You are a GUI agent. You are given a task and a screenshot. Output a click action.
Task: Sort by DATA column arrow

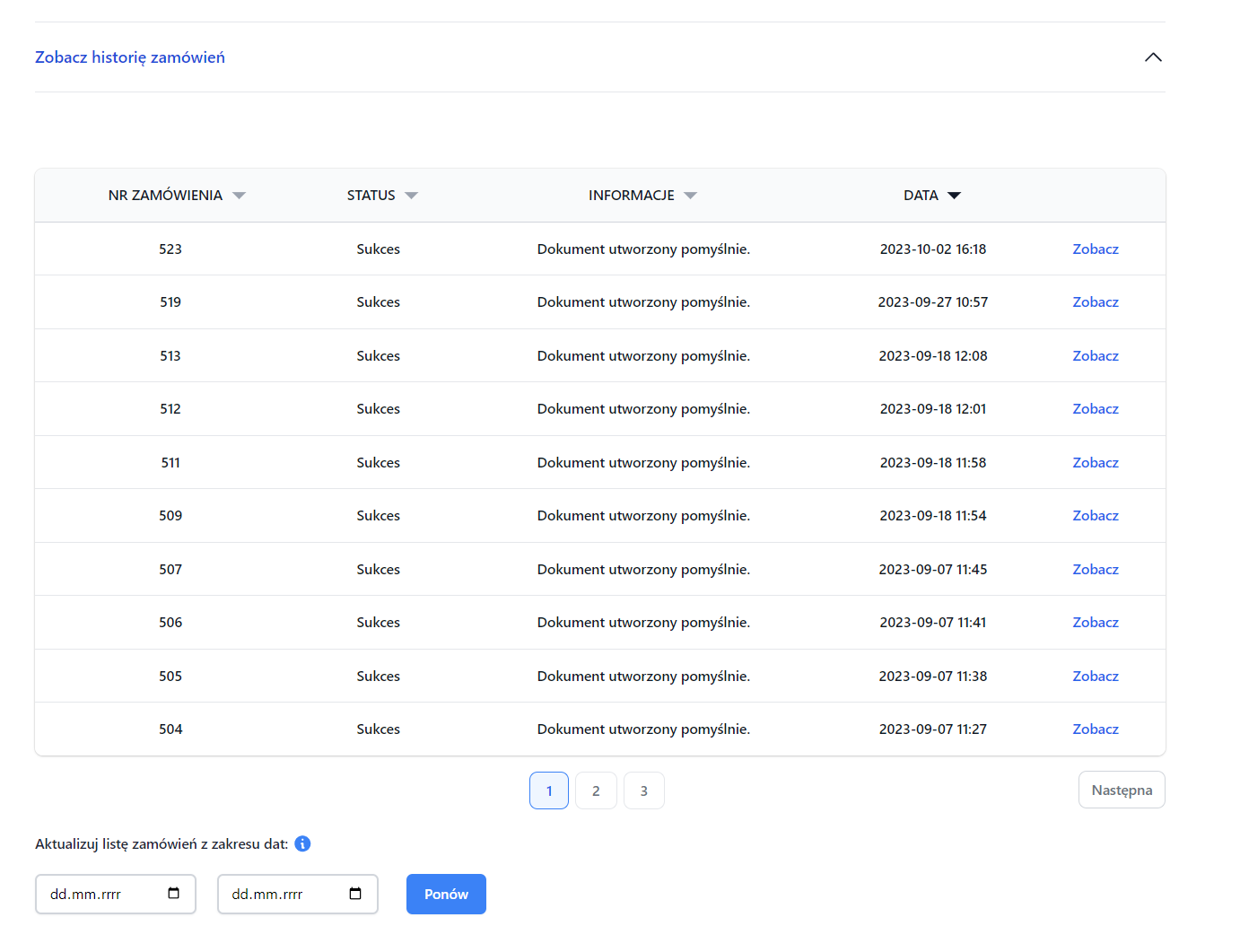pos(954,196)
